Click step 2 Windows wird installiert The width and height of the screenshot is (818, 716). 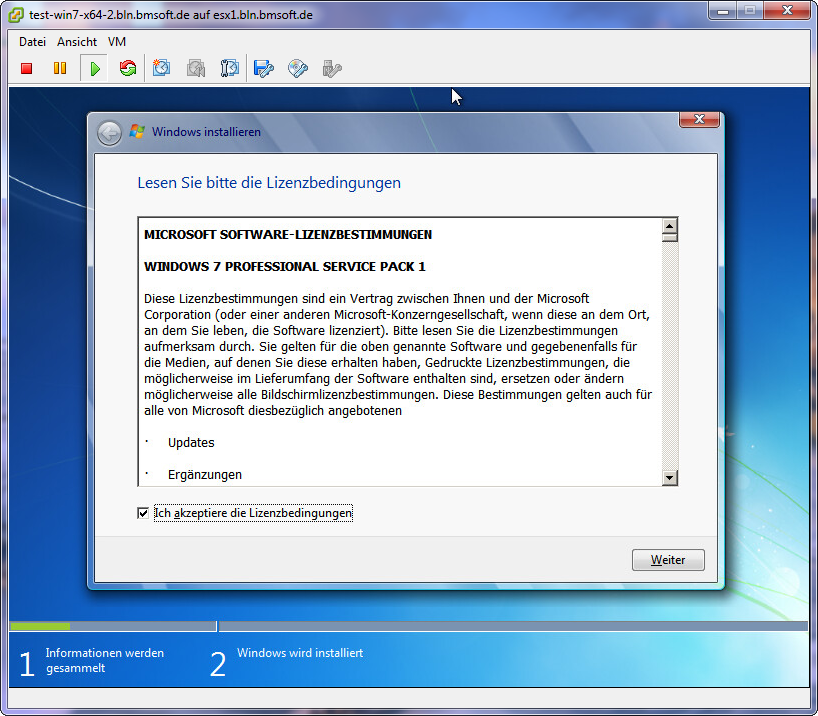(286, 662)
